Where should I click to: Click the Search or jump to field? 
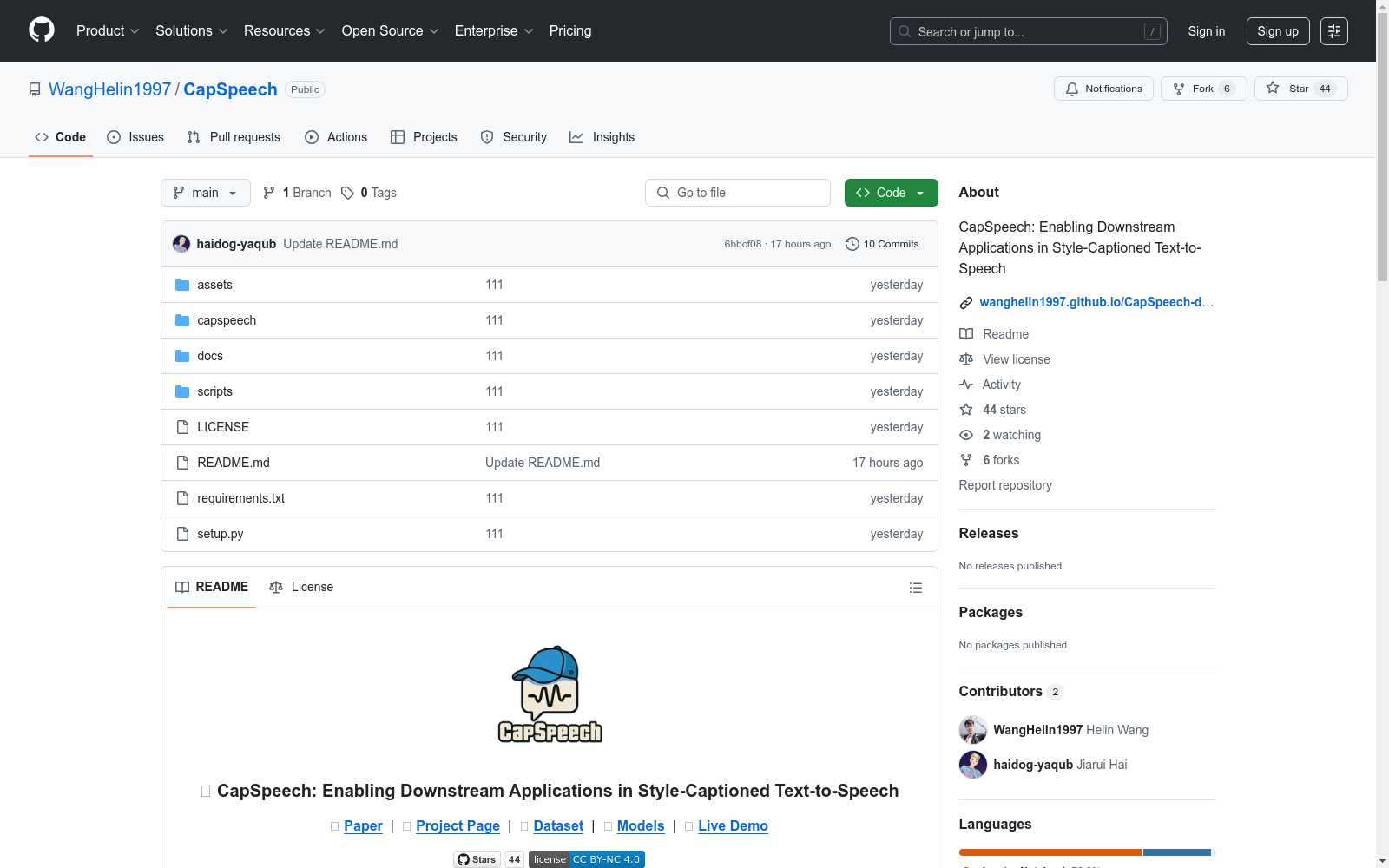click(x=1029, y=31)
